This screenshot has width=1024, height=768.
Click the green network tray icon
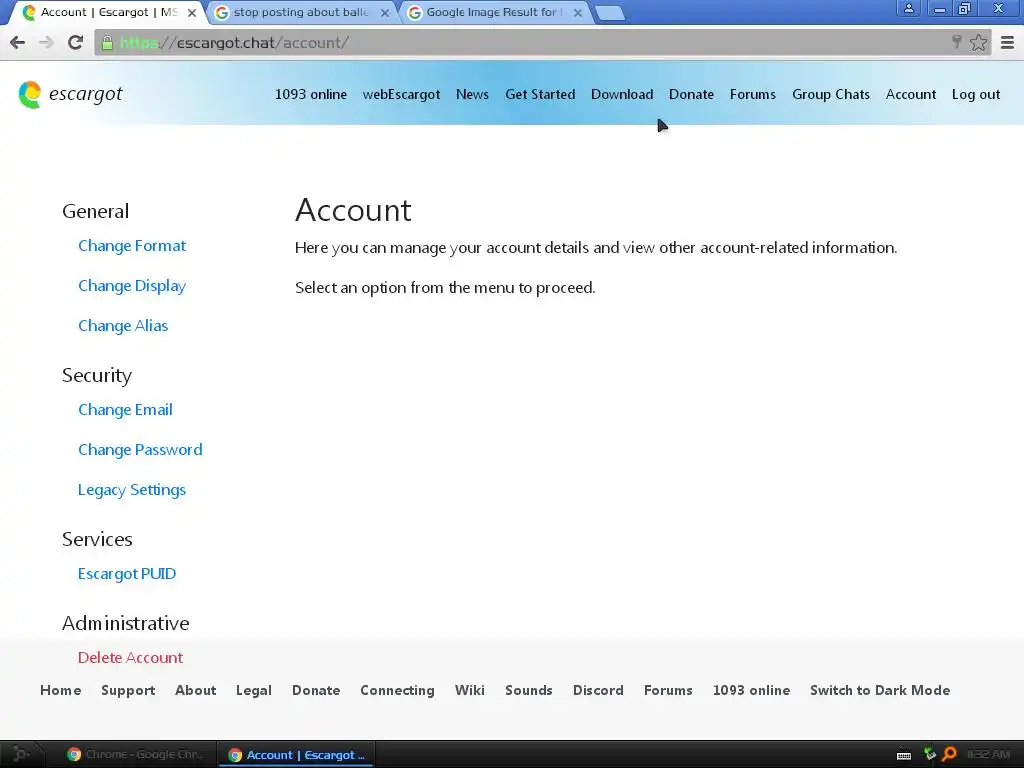pyautogui.click(x=929, y=754)
